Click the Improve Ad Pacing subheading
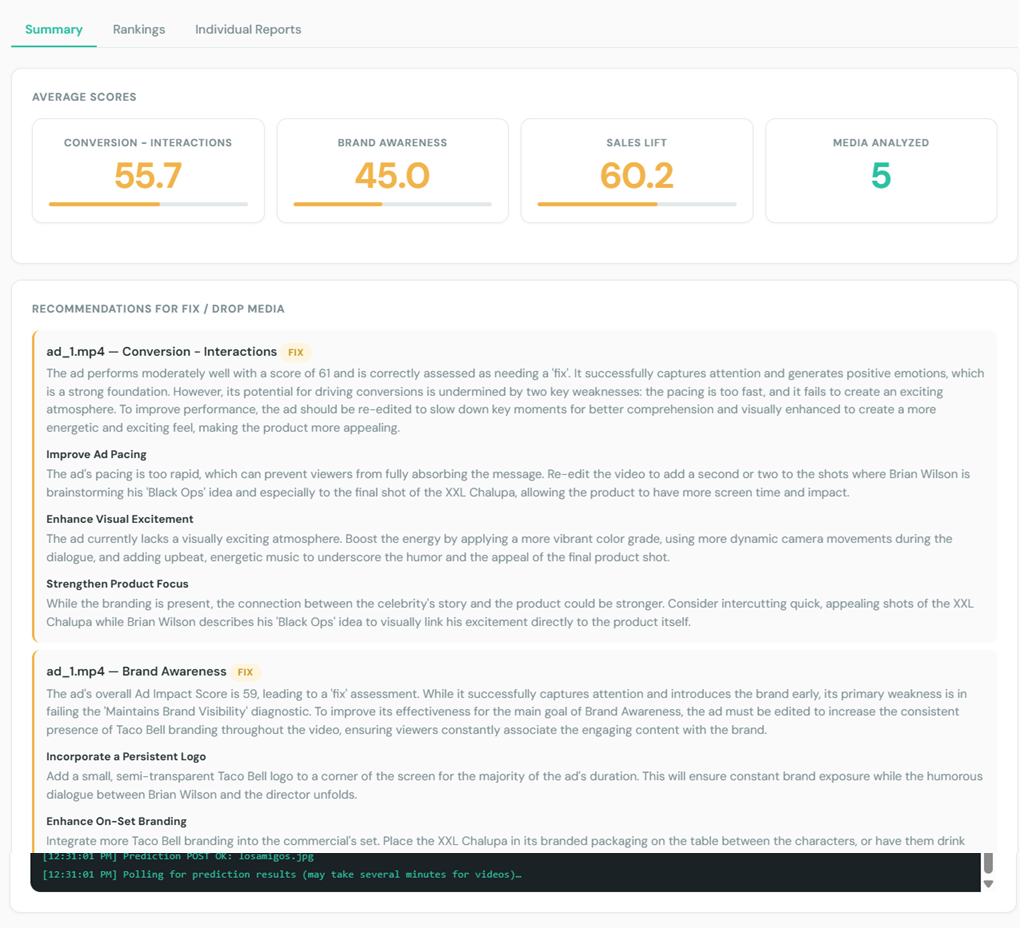This screenshot has height=928, width=1020. (x=96, y=455)
